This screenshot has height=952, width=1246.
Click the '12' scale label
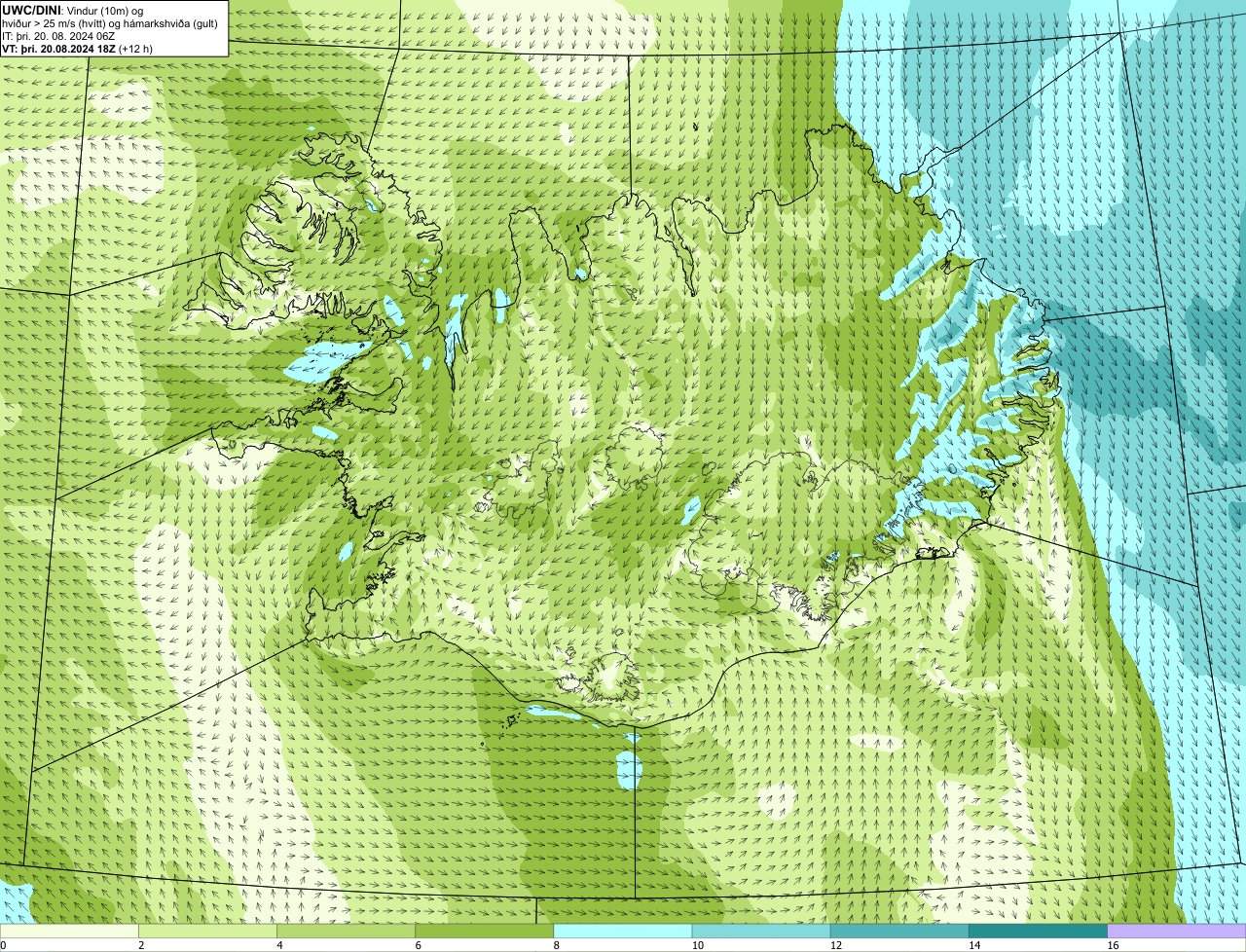point(836,945)
